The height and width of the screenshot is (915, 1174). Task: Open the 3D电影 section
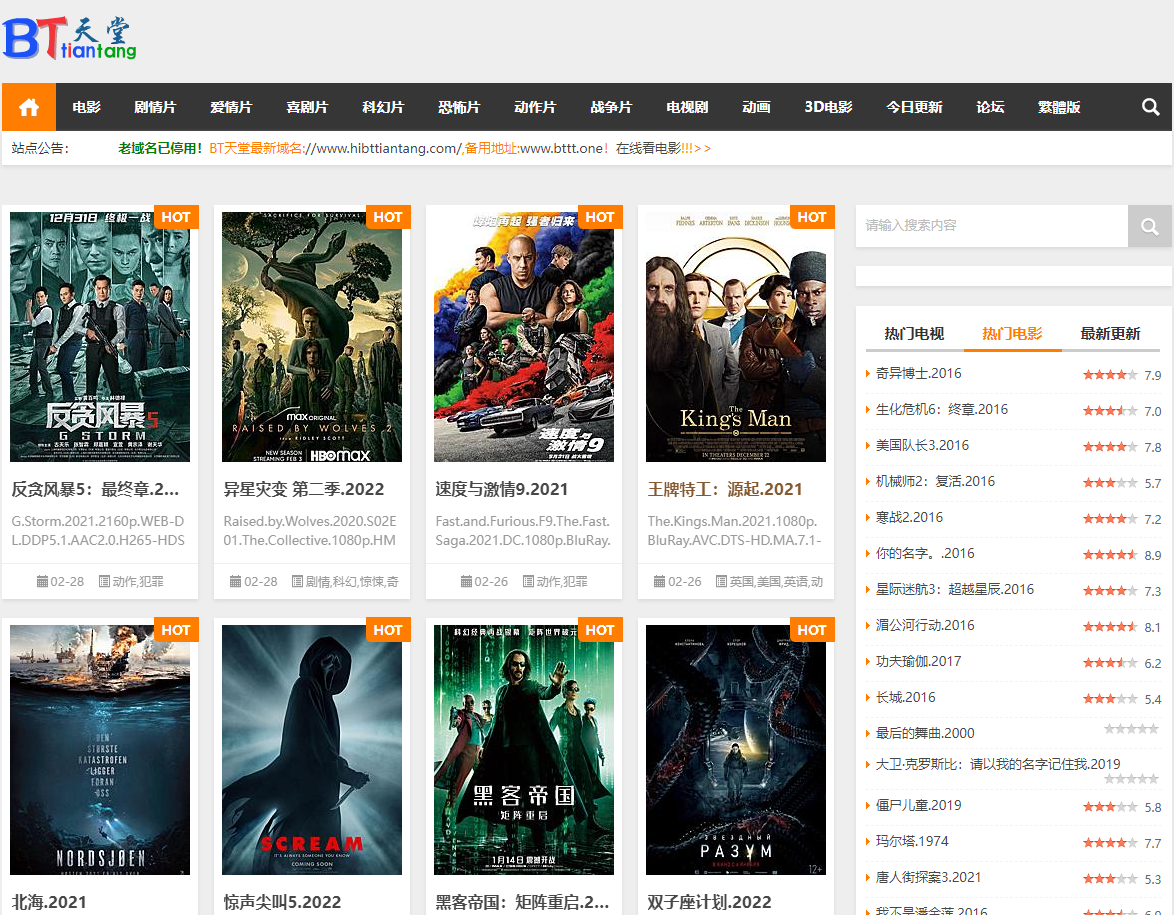tap(828, 107)
